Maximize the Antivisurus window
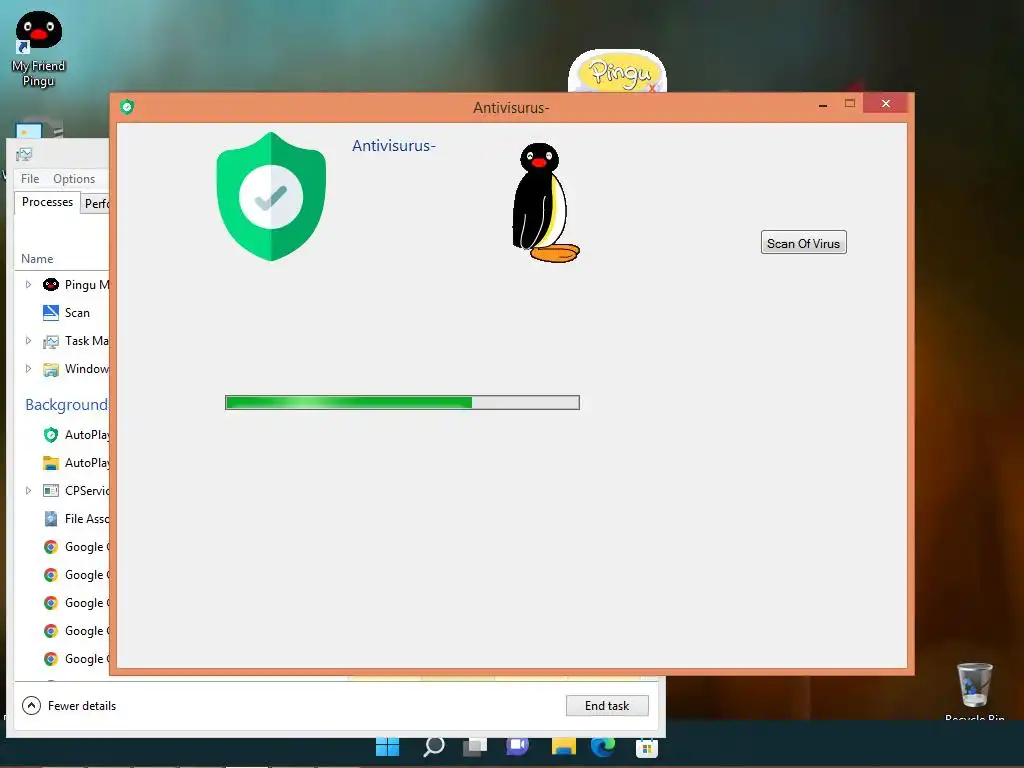Viewport: 1024px width, 768px height. click(x=850, y=103)
